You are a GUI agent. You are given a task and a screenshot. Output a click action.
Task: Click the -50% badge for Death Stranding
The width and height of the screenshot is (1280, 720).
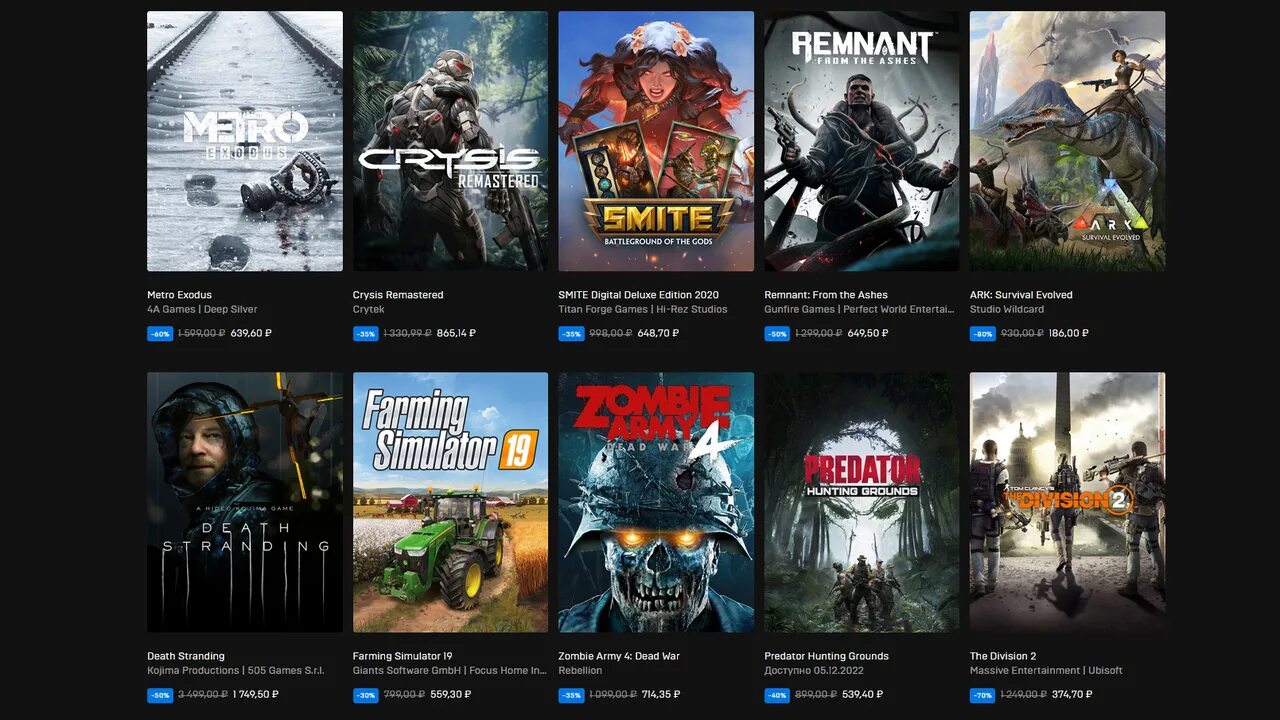[160, 694]
